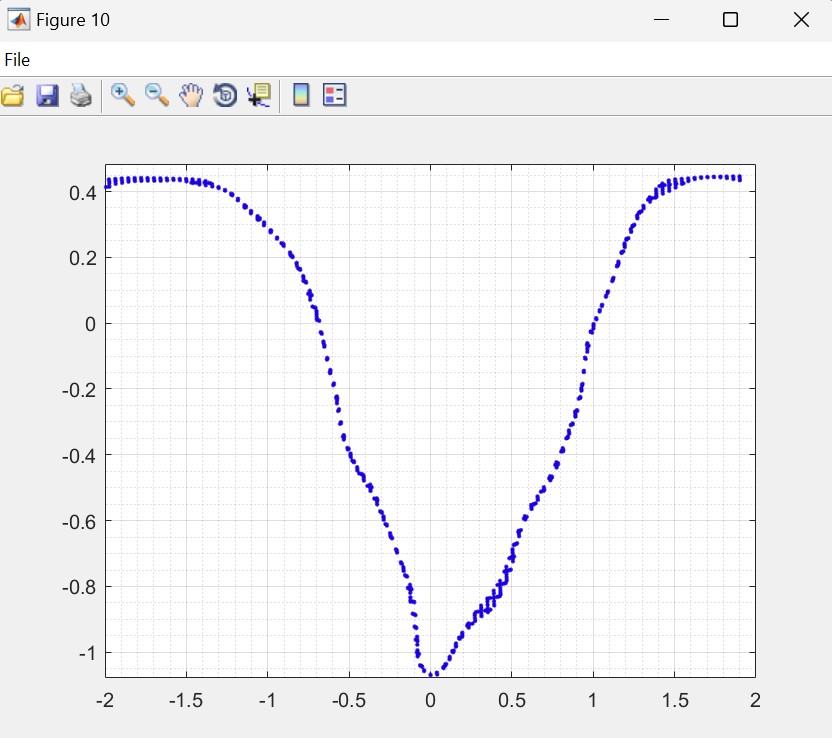
Task: Save the figure with floppy disk icon
Action: [47, 96]
